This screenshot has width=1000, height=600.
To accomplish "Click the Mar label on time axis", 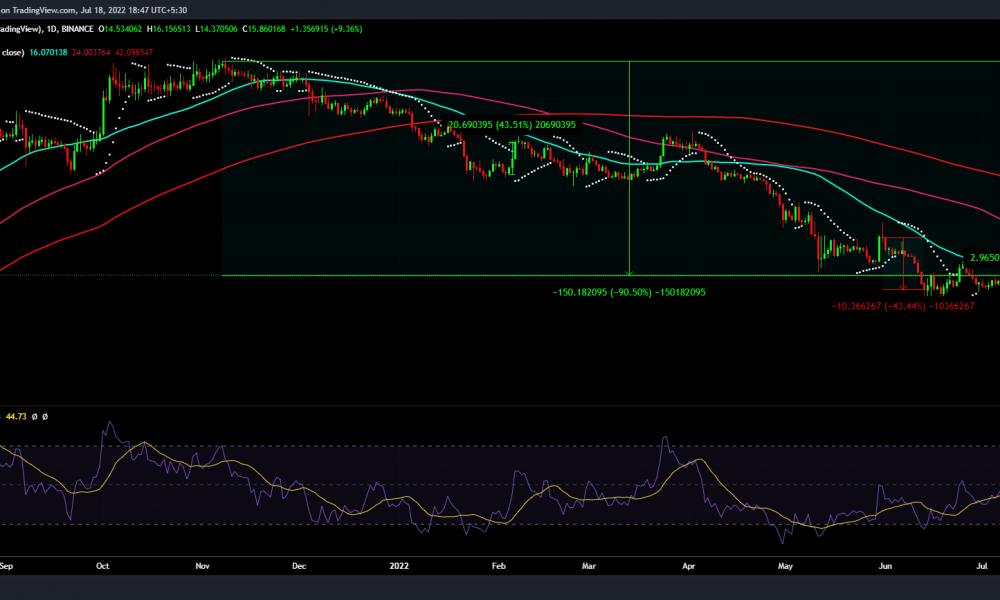I will coord(589,566).
